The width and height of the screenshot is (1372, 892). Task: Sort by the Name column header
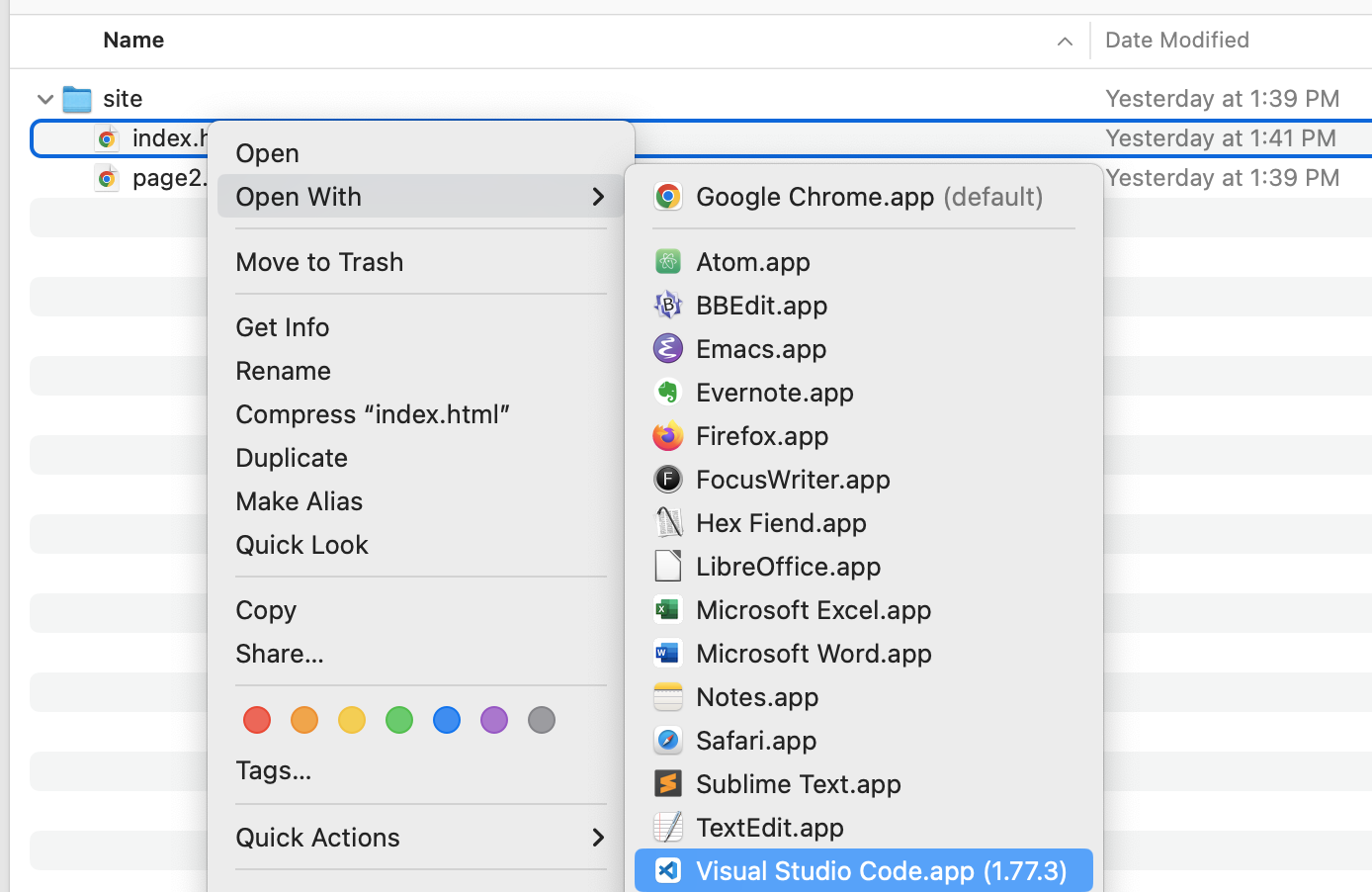tap(133, 41)
